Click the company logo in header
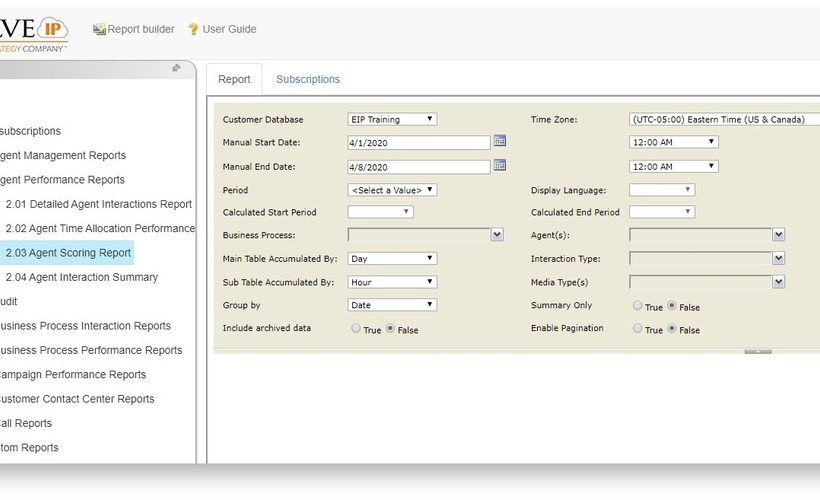Viewport: 820px width, 500px height. point(33,34)
